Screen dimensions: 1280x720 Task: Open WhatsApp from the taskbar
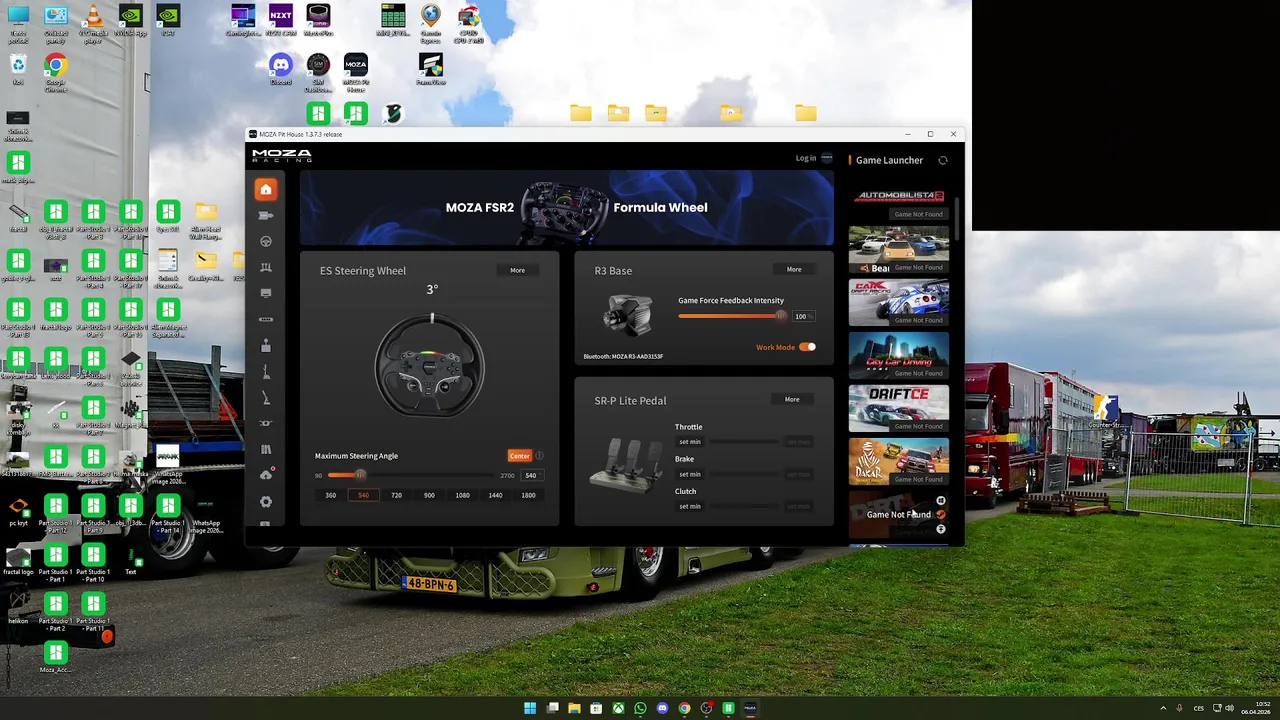(x=640, y=708)
